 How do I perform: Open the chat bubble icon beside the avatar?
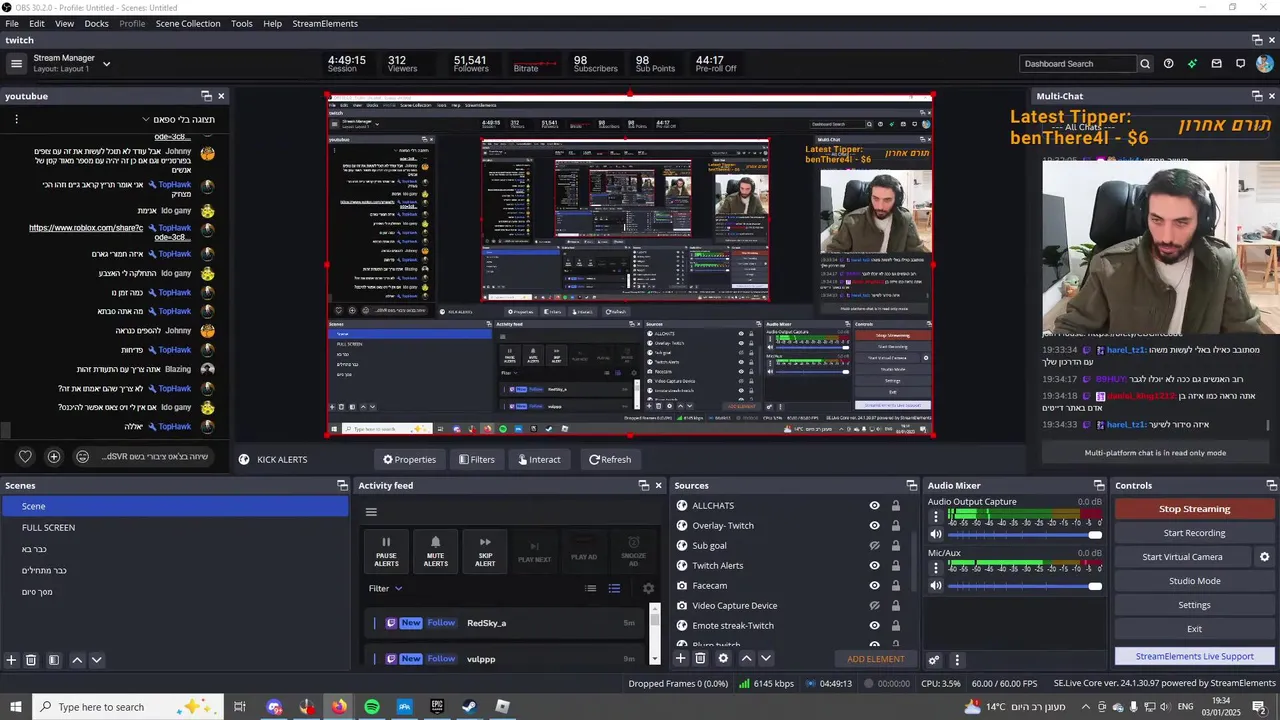click(1240, 64)
